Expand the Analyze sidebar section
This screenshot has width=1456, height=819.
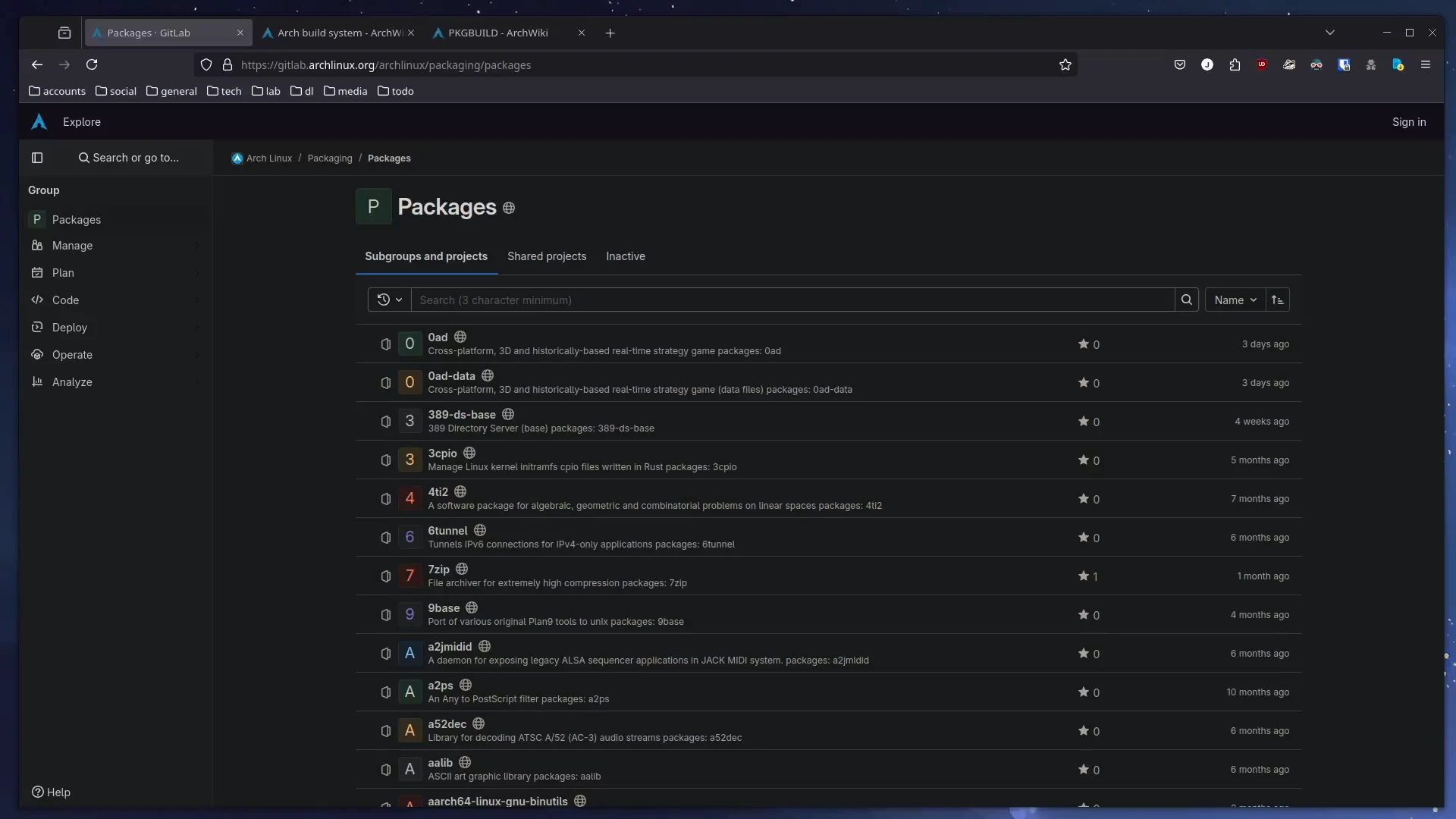pos(116,382)
